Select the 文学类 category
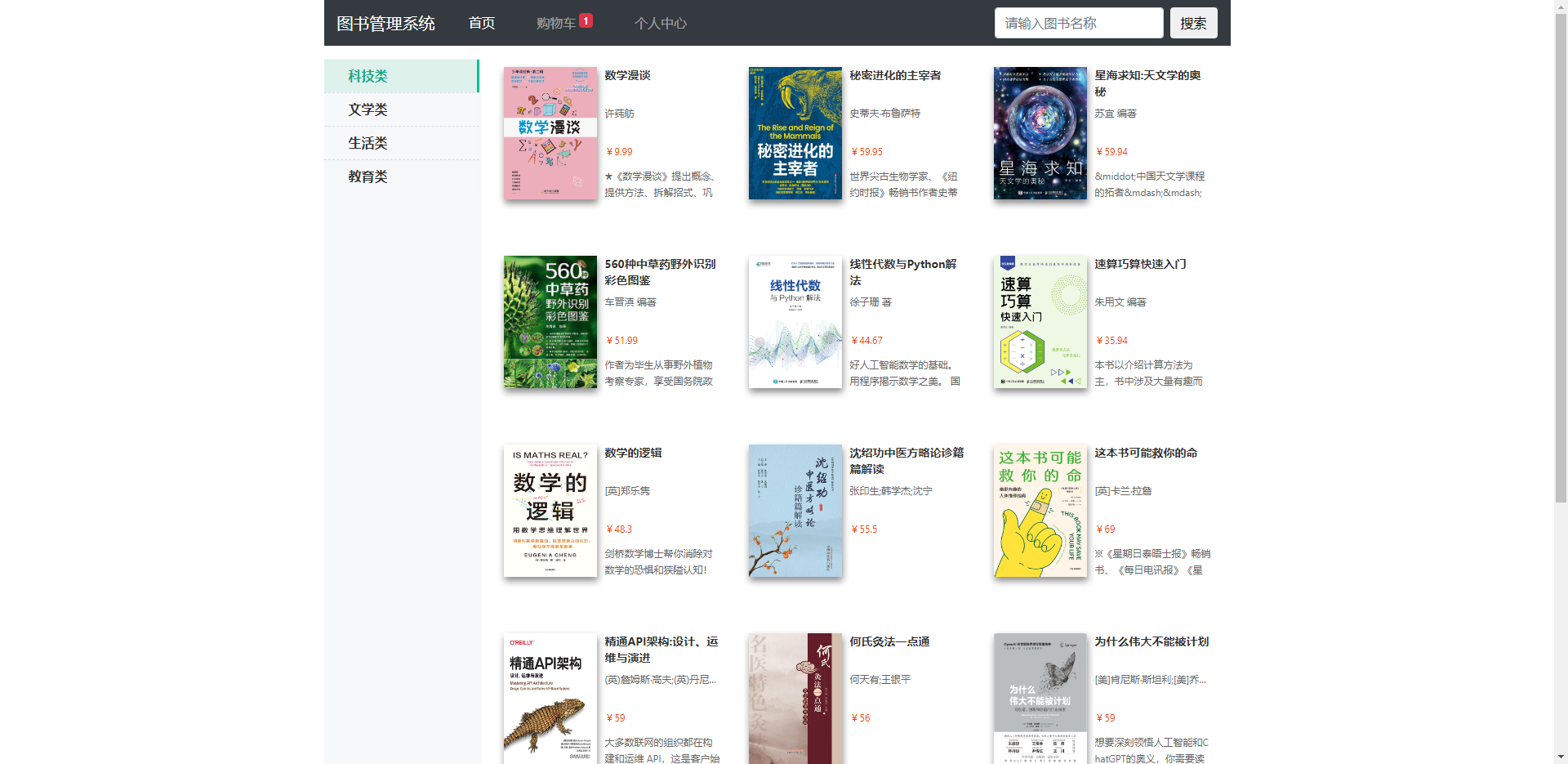This screenshot has width=1568, height=764. [401, 109]
